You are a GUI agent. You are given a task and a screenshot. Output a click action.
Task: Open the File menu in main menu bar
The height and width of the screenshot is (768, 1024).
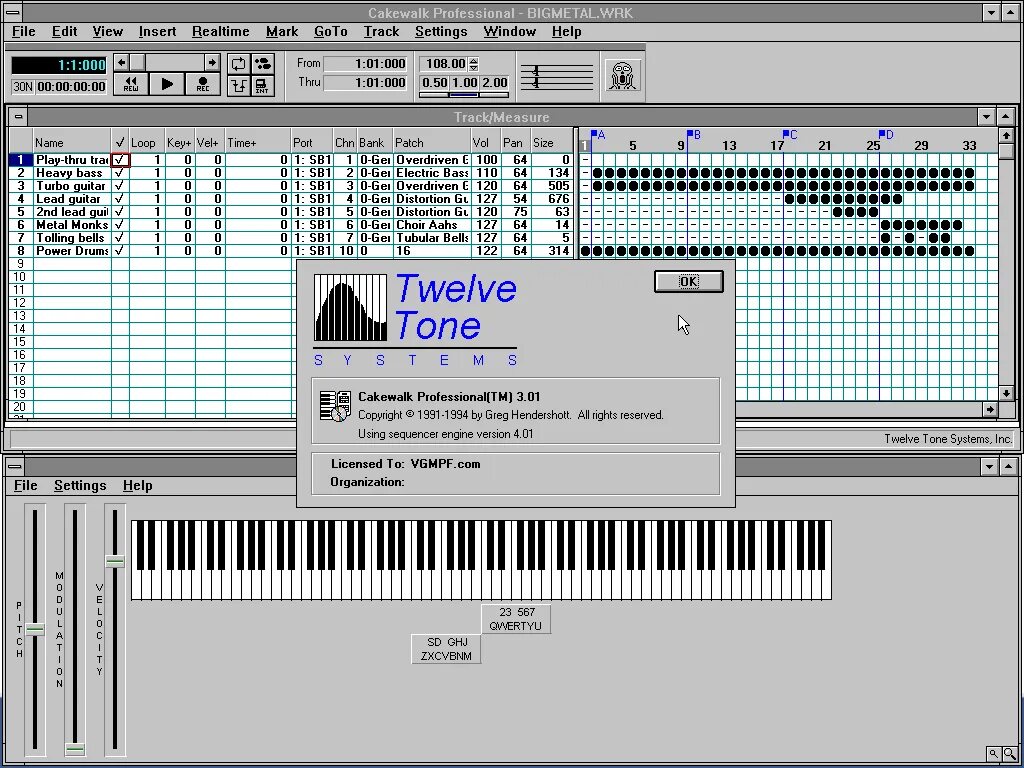[24, 31]
